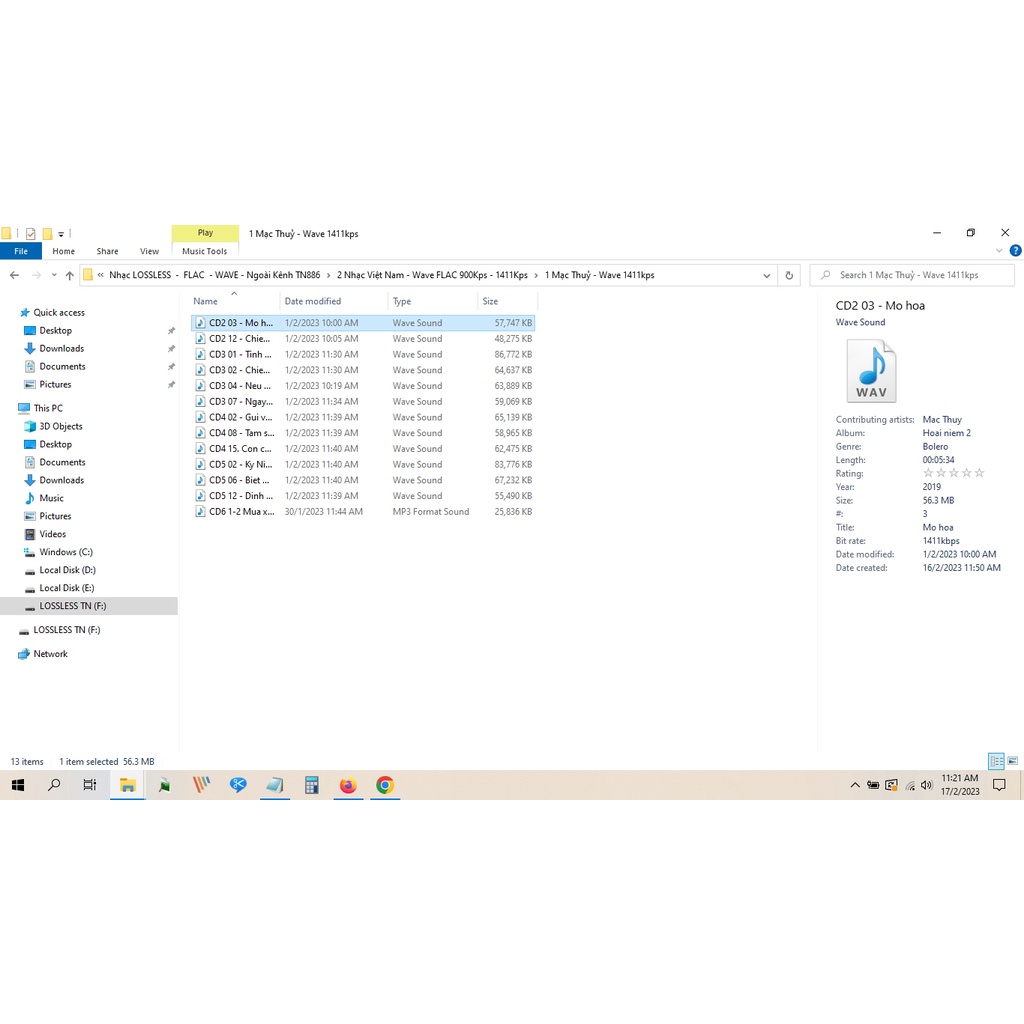Open 3D Objects in the navigation pane
The width and height of the screenshot is (1024, 1024).
(x=61, y=426)
